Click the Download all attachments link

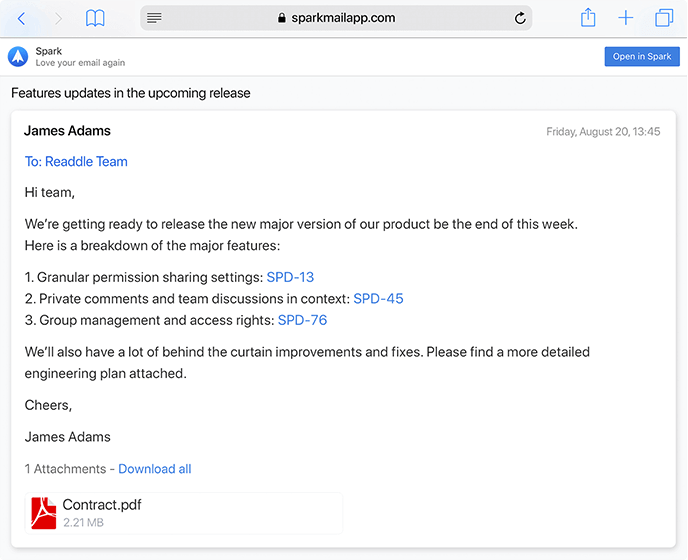tap(155, 469)
